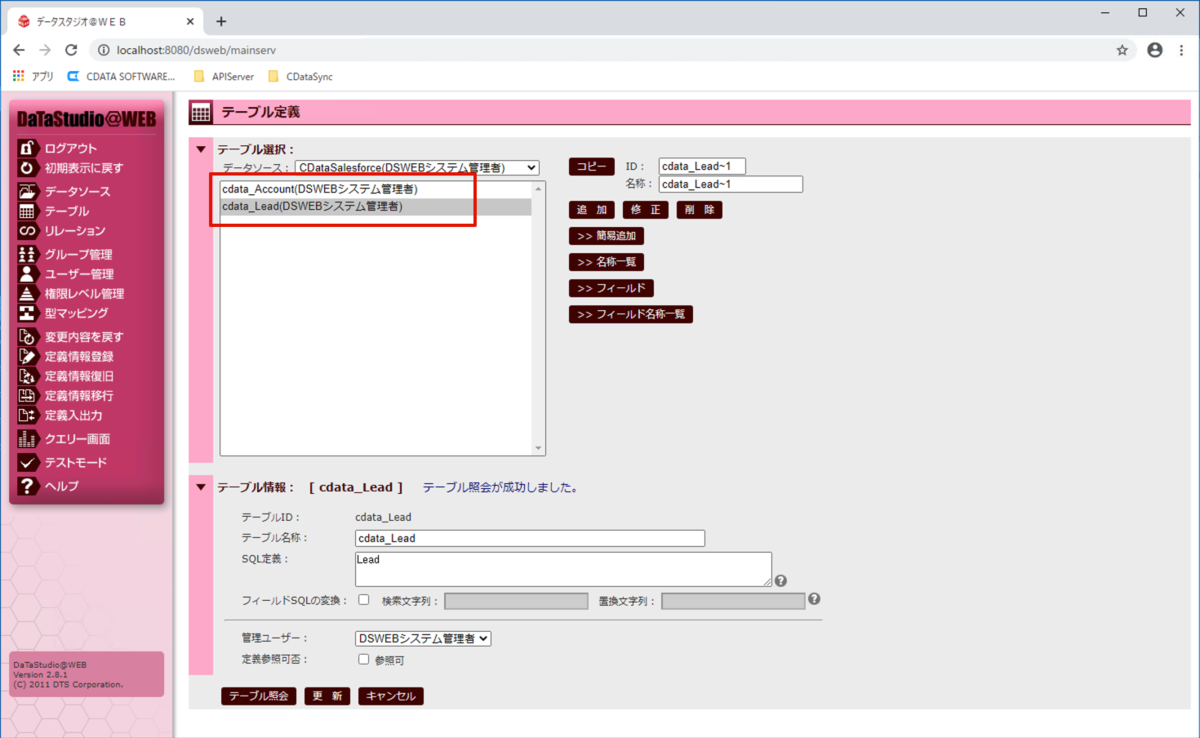
Task: Click the テーブル照会 button
Action: (x=258, y=696)
